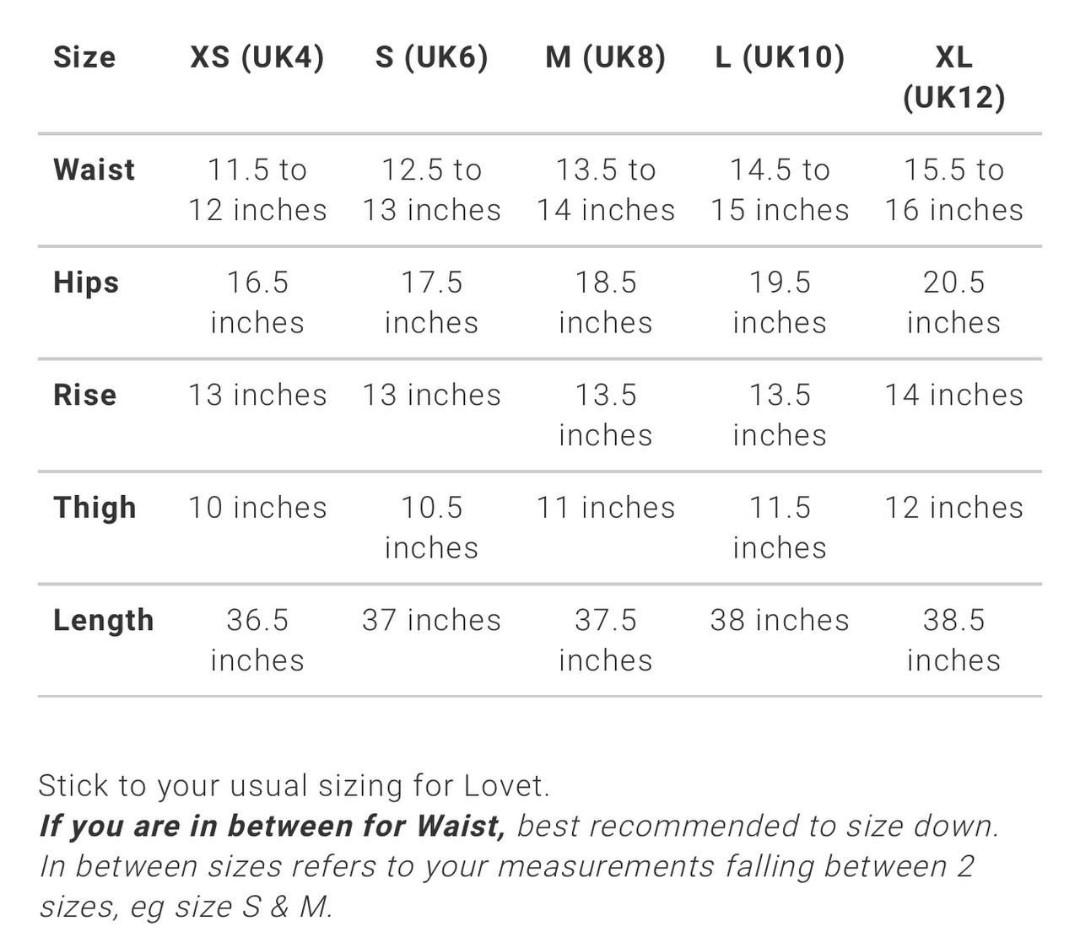Image resolution: width=1080 pixels, height=937 pixels.
Task: Select the XL waist cell 15.5 to 16 inches
Action: point(953,189)
